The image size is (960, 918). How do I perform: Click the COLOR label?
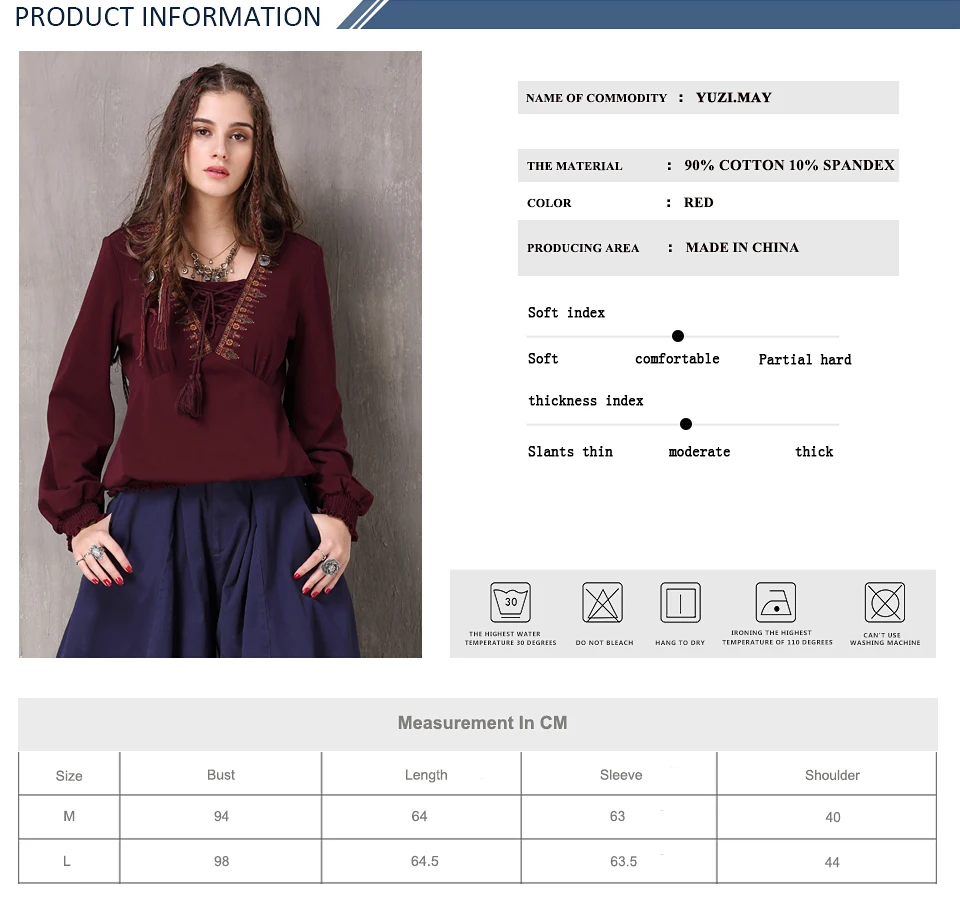(x=549, y=203)
